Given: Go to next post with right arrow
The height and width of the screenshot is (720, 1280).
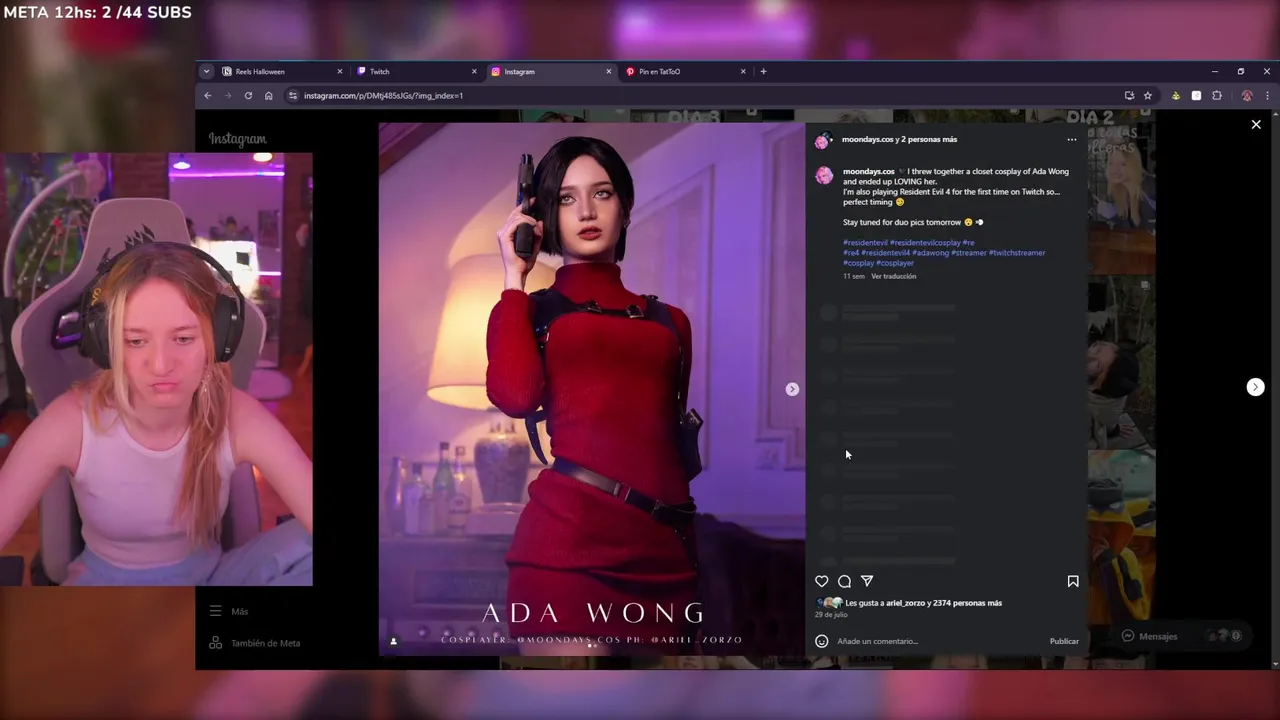Looking at the screenshot, I should [x=1256, y=387].
